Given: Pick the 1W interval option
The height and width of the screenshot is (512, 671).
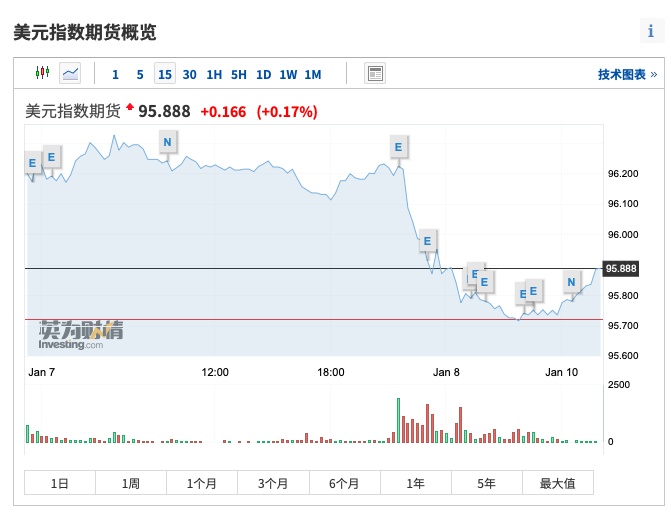Looking at the screenshot, I should tap(288, 74).
